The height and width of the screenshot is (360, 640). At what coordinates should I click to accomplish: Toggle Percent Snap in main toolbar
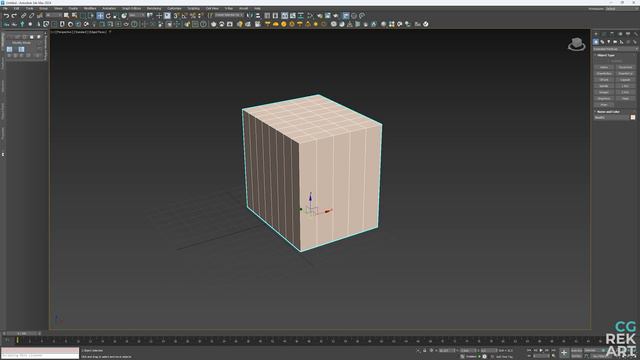(193, 16)
